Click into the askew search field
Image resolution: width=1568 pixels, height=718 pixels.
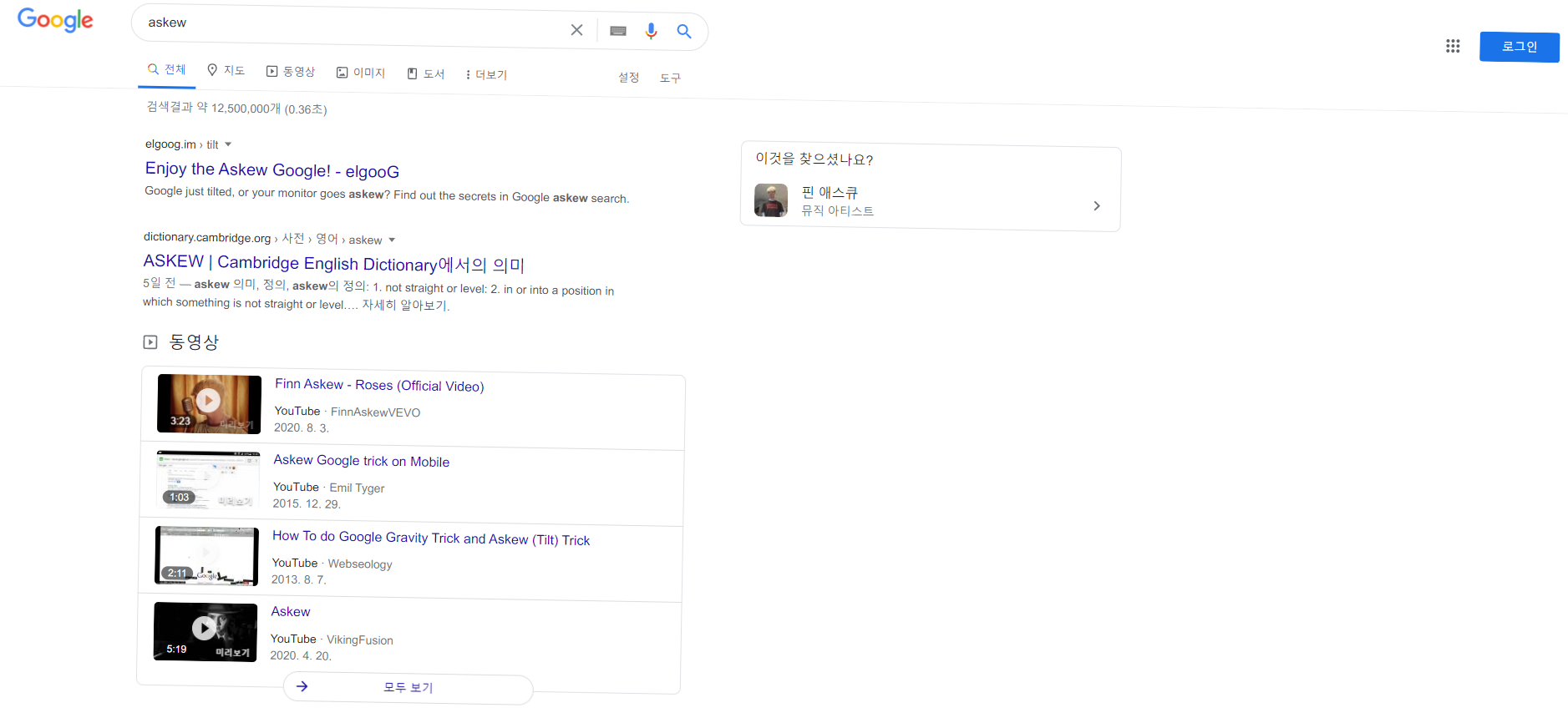(x=351, y=25)
